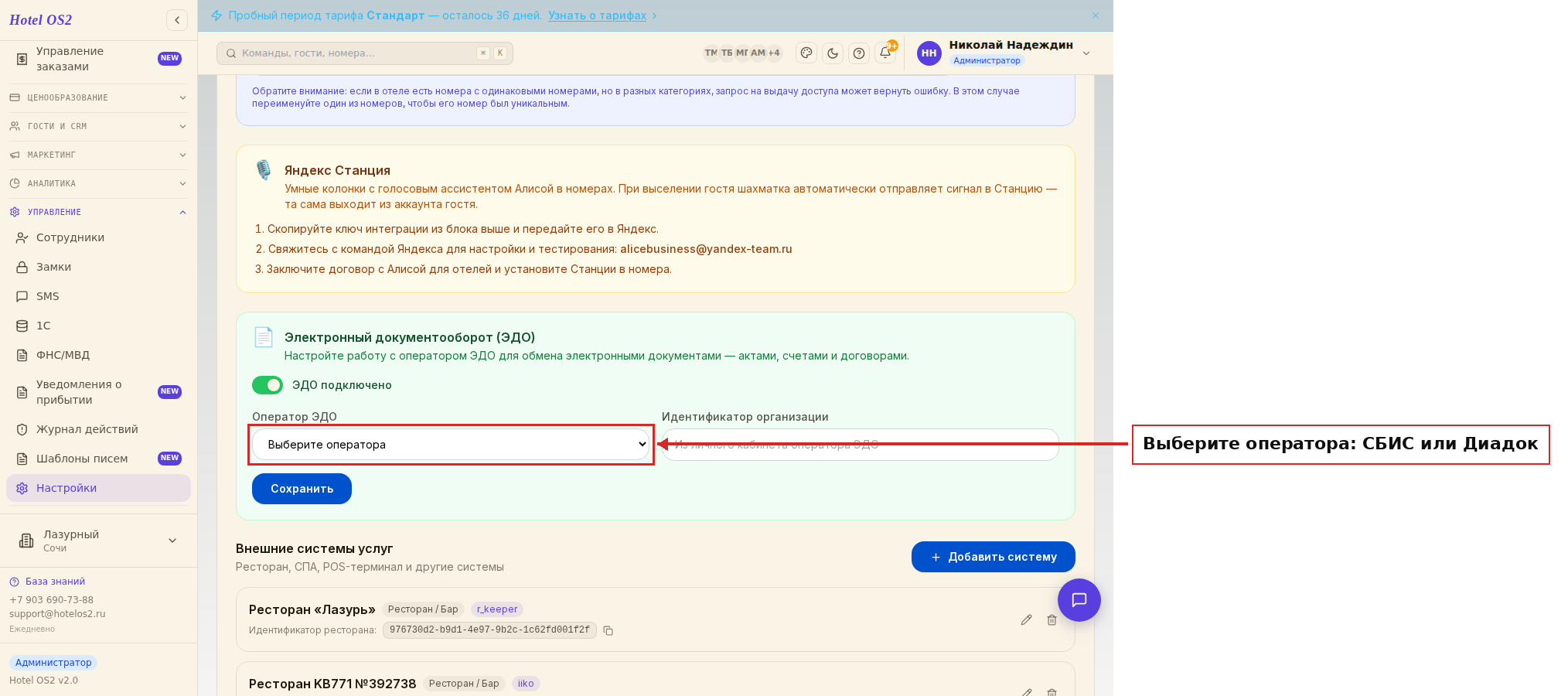Delete Ресторан «Лазурь» entry
Screen dimensions: 1568x696
pos(1052,620)
